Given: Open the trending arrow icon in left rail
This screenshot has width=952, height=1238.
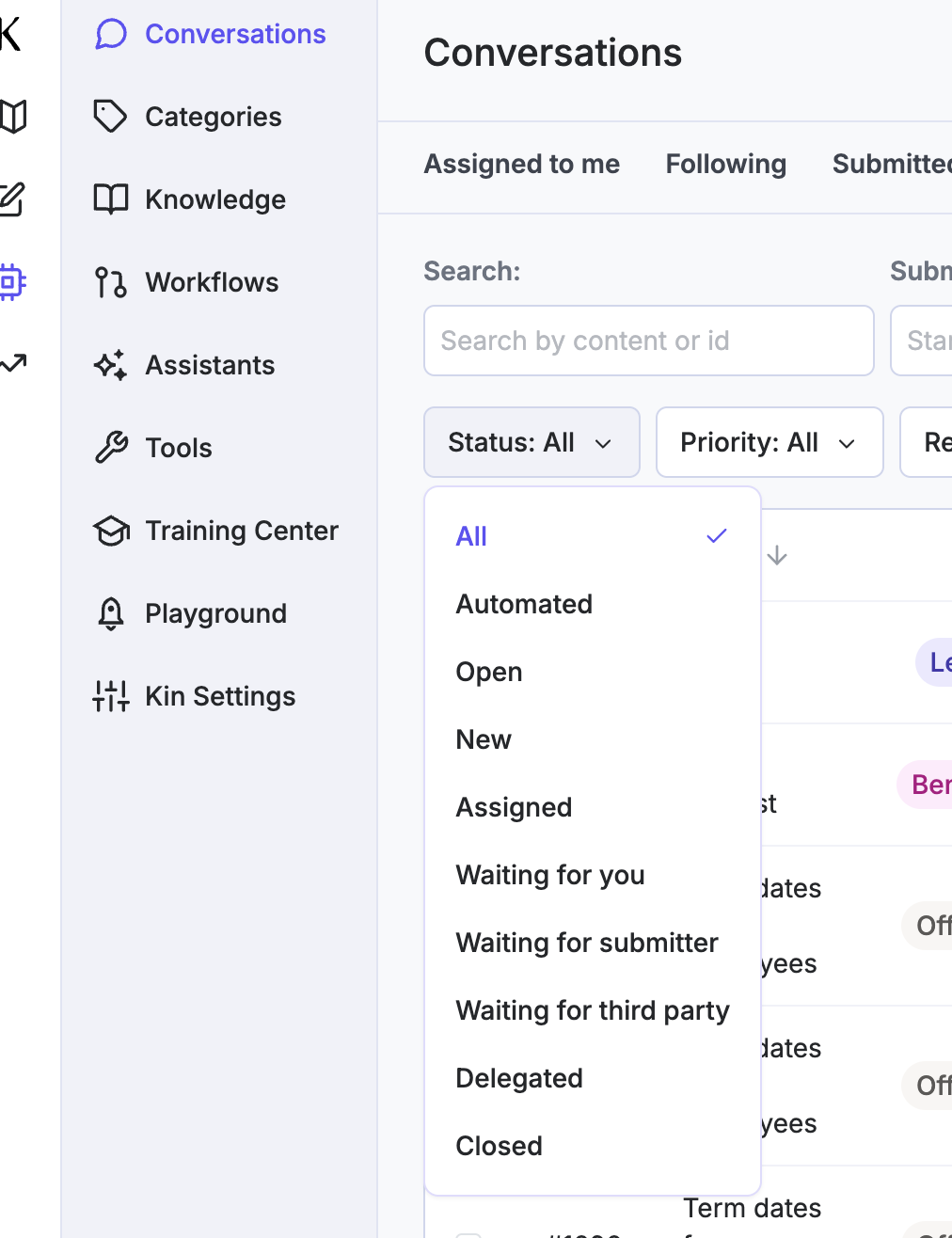Looking at the screenshot, I should click(12, 364).
